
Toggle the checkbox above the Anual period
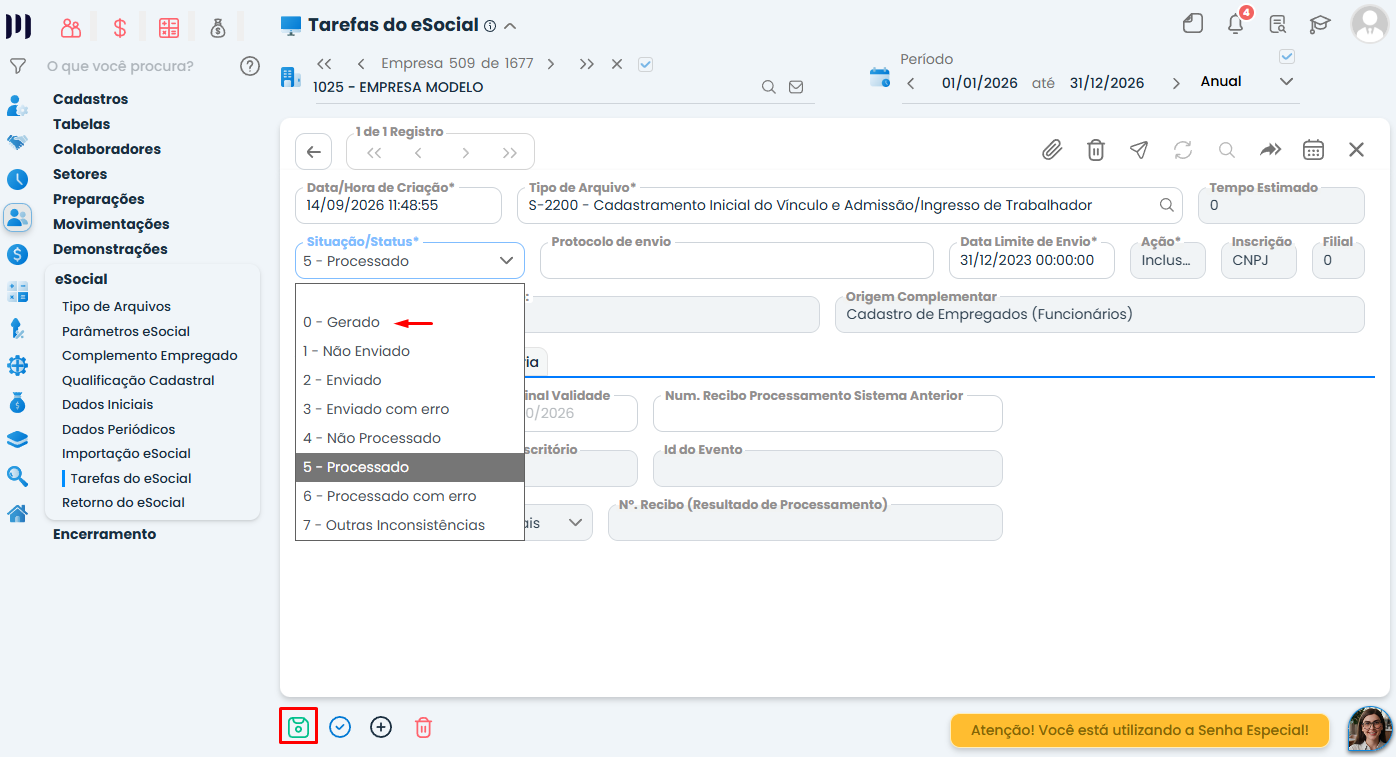[x=1287, y=57]
